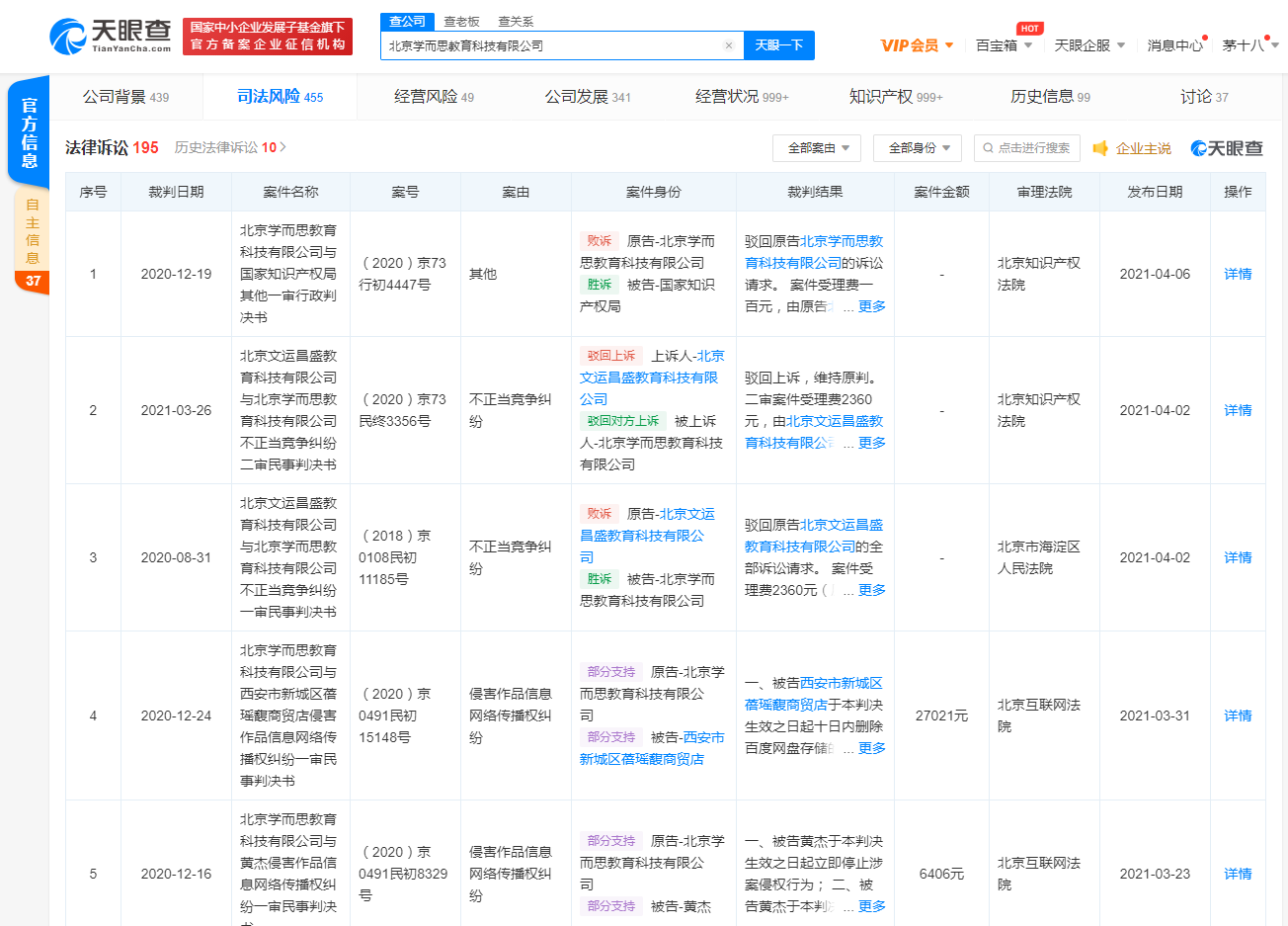
Task: Click case number （2020）京73民终3356号
Action: click(x=405, y=410)
